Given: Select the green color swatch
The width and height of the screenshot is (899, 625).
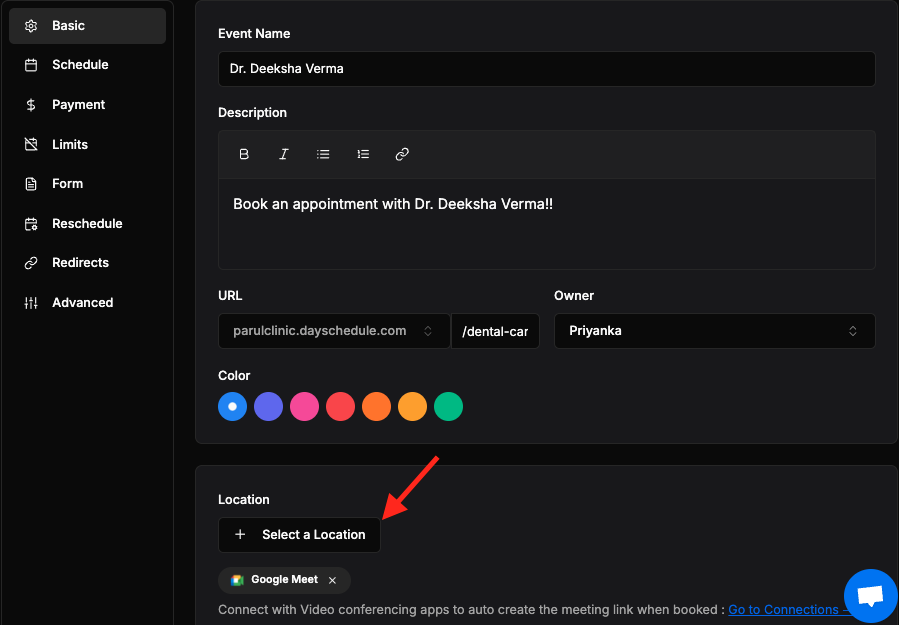Looking at the screenshot, I should point(448,407).
